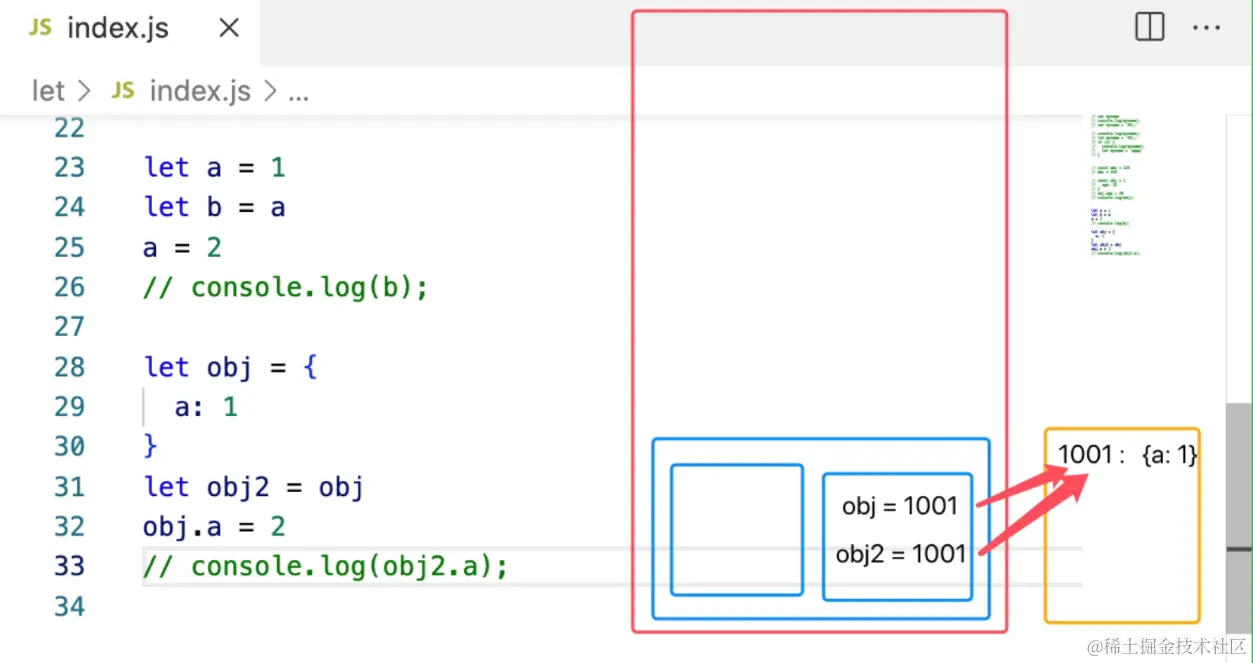Click the index.js breadcrumb item
Image resolution: width=1253 pixels, height=663 pixels.
point(199,91)
